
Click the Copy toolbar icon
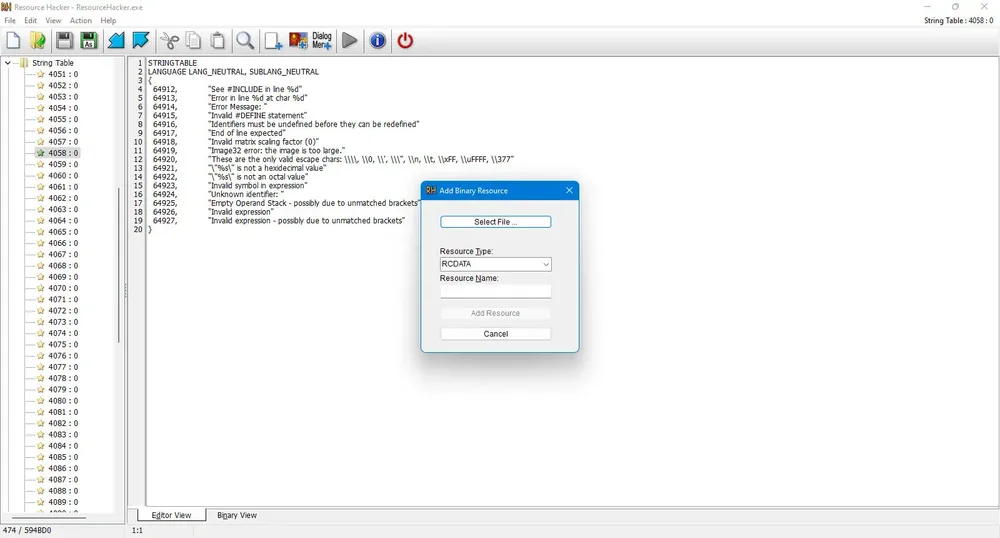(x=193, y=41)
